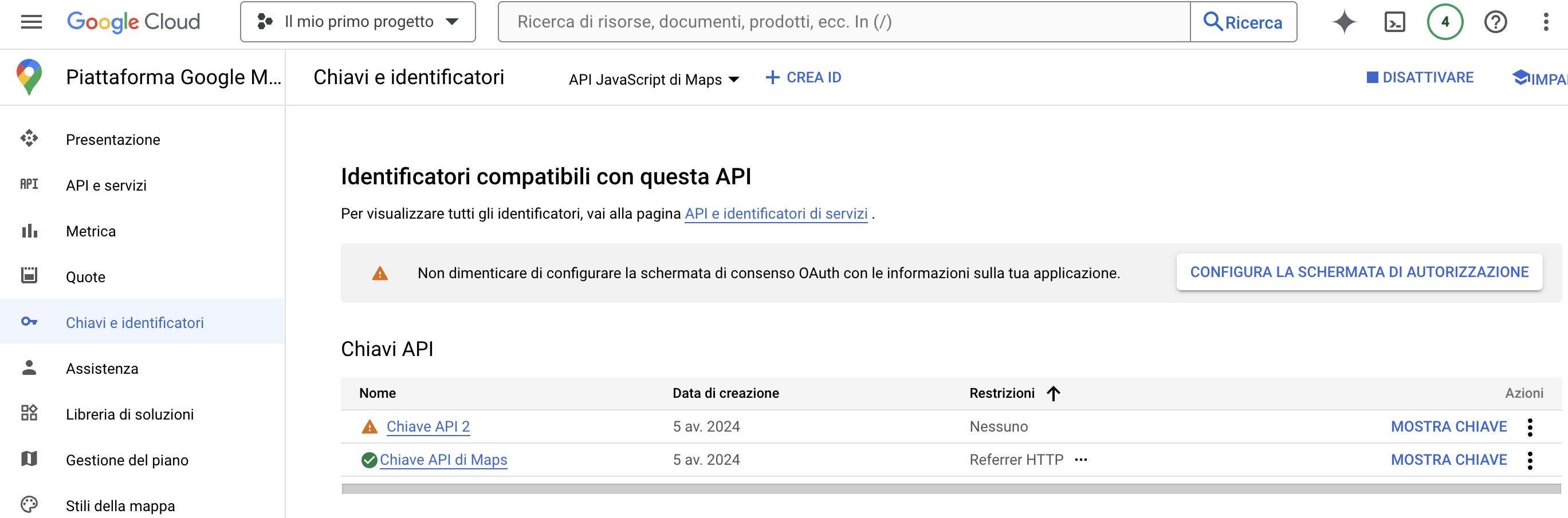Open the hamburger navigation menu
This screenshot has height=518, width=1568.
31,22
